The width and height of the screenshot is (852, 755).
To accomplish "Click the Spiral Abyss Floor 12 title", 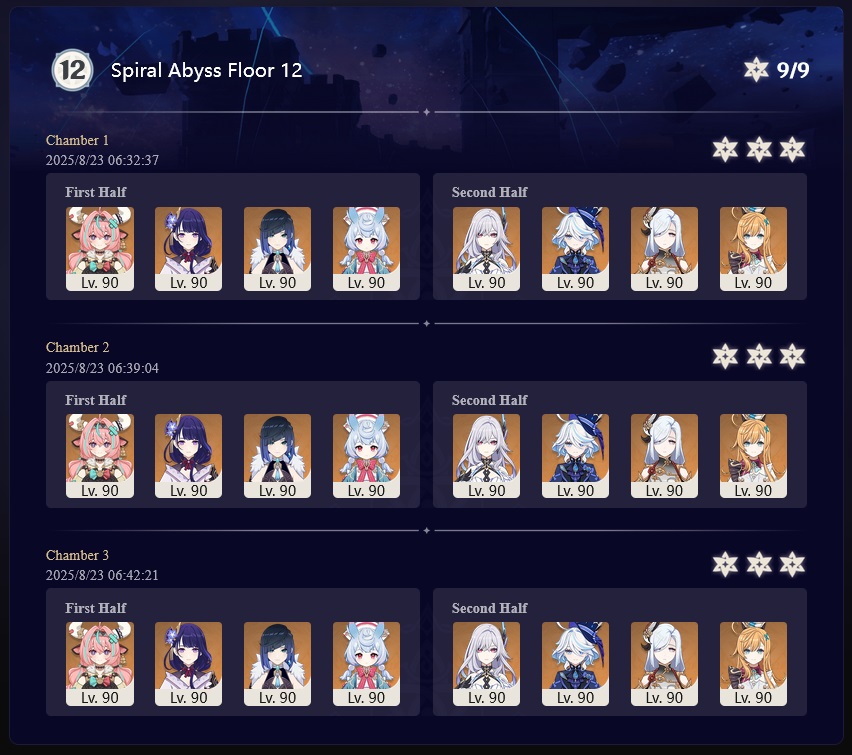I will pyautogui.click(x=206, y=70).
